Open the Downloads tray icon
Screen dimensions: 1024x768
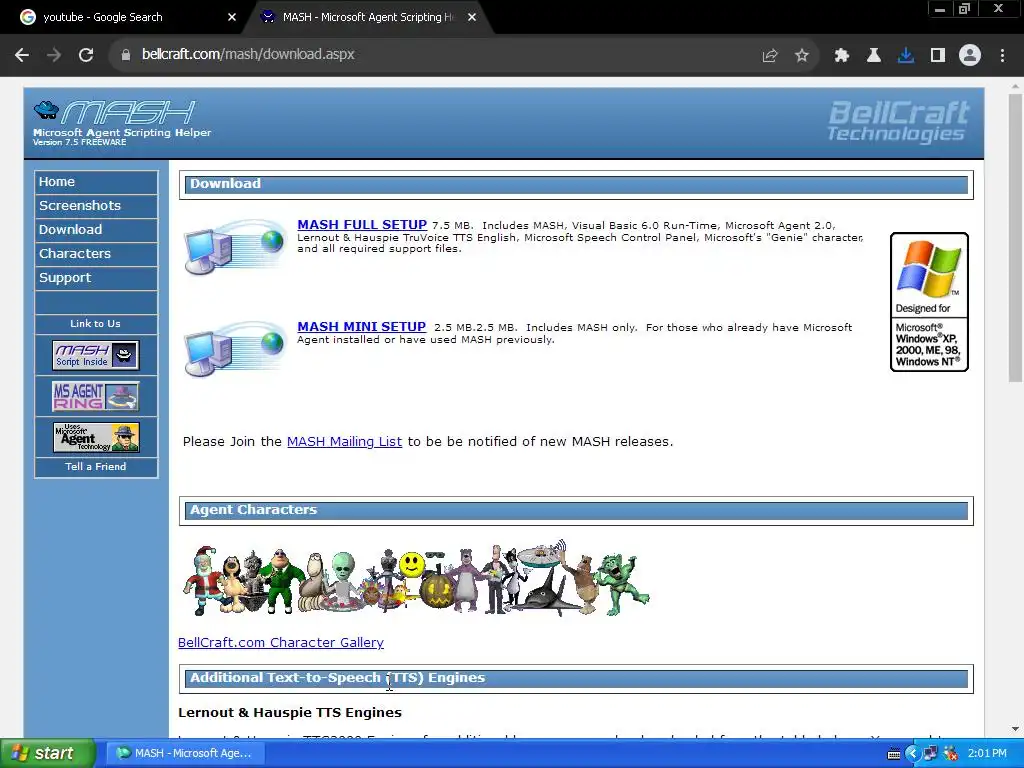tap(906, 56)
